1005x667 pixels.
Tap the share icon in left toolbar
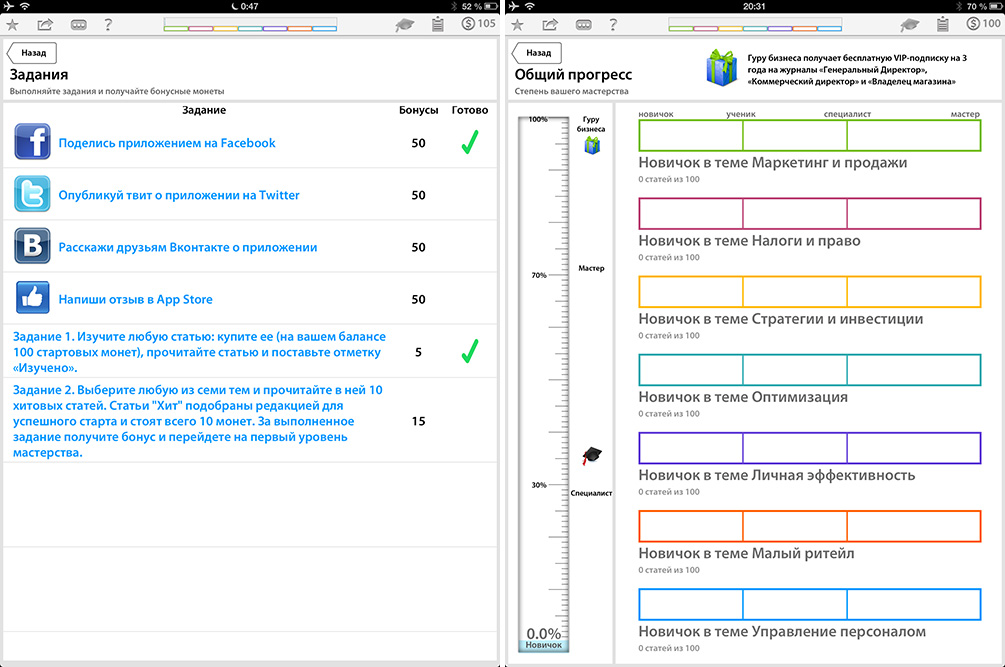tap(46, 24)
